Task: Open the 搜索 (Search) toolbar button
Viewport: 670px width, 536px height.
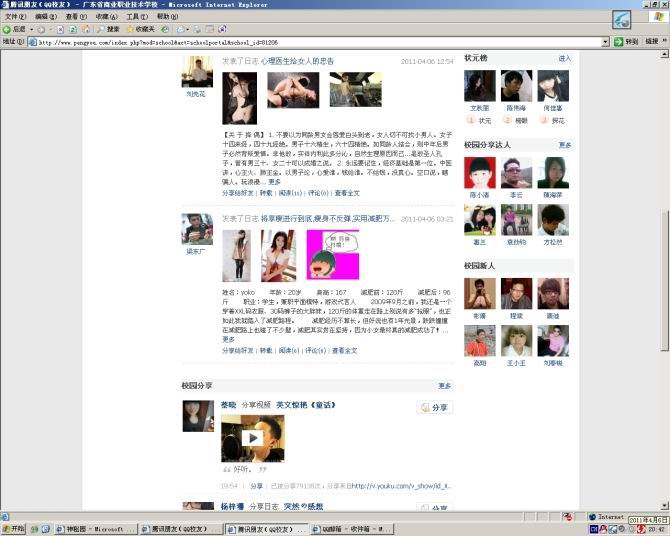Action: pos(108,29)
